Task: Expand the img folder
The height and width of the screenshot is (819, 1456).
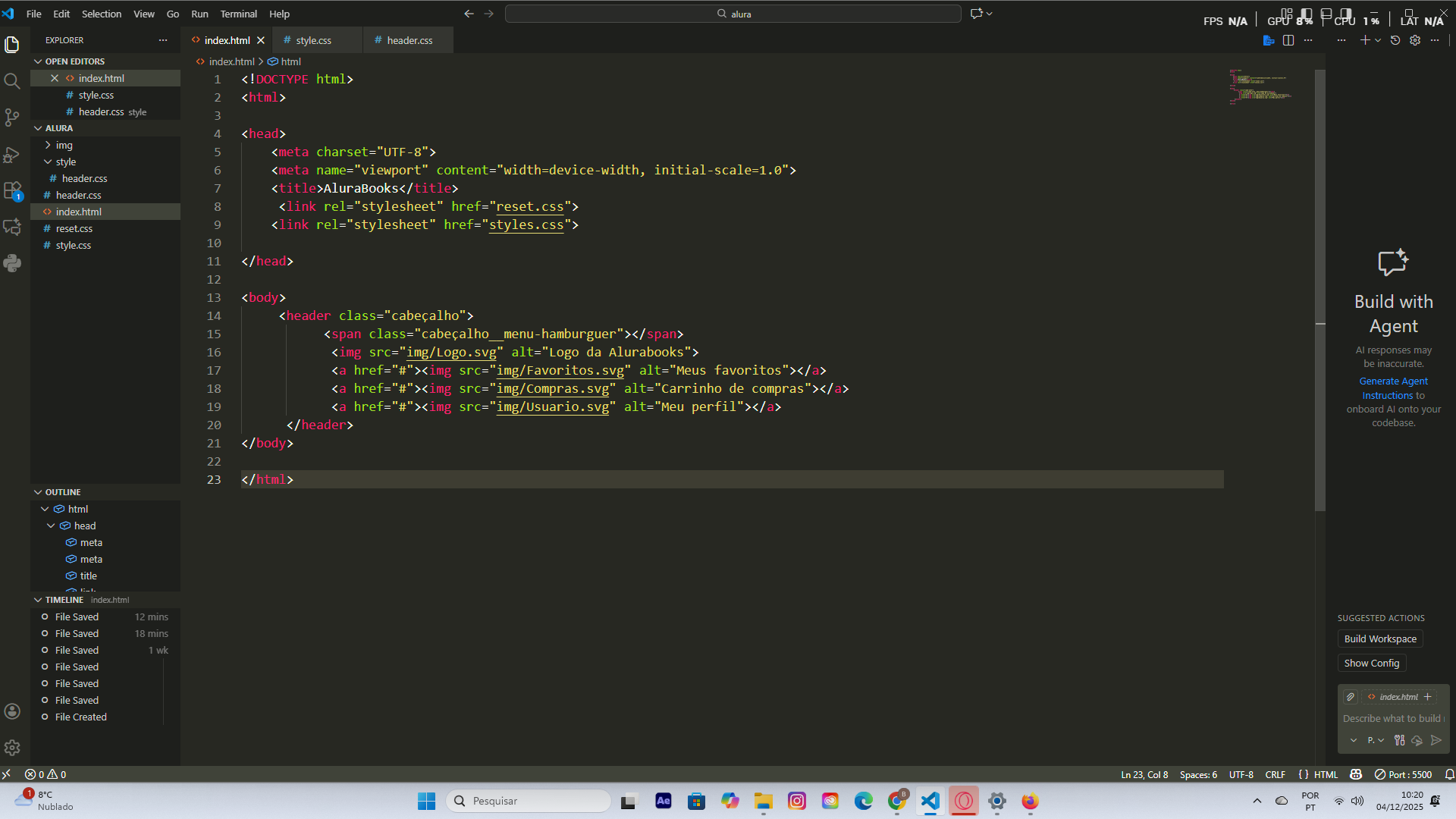Action: [64, 145]
